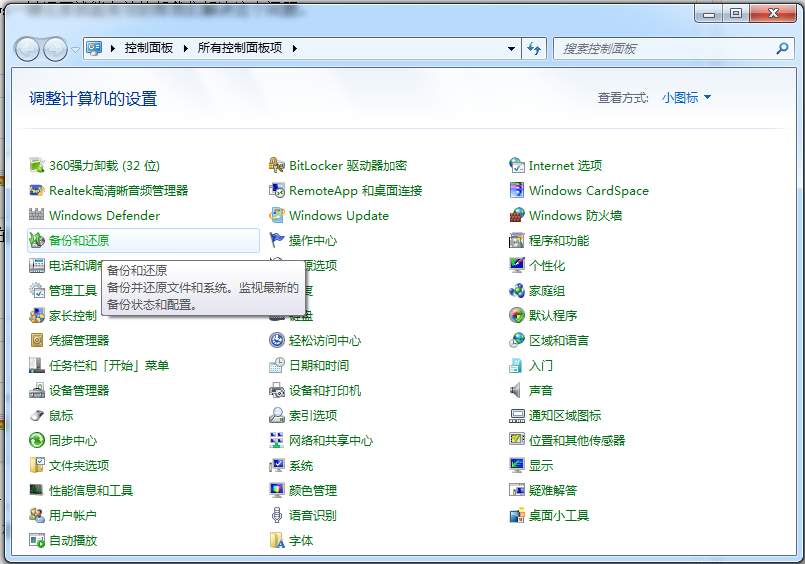Open the 备份和还原 link
Viewport: 805px width, 564px height.
[79, 240]
